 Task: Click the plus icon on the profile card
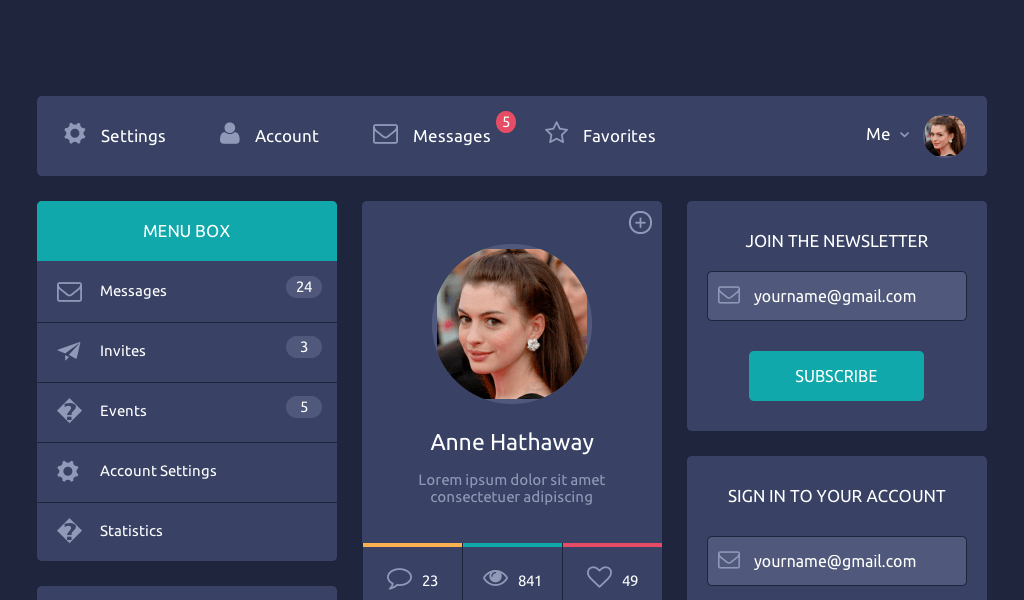(640, 222)
